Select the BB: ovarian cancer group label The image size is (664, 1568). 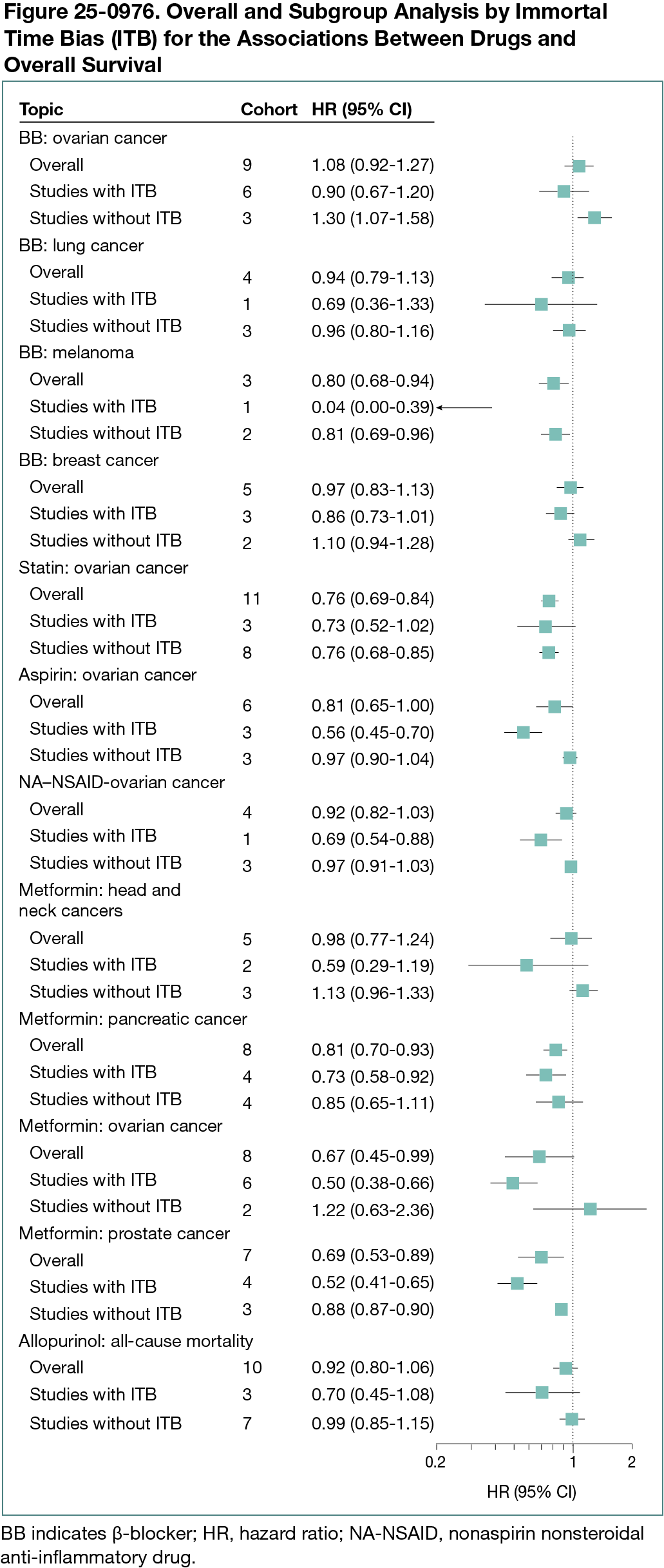[93, 138]
